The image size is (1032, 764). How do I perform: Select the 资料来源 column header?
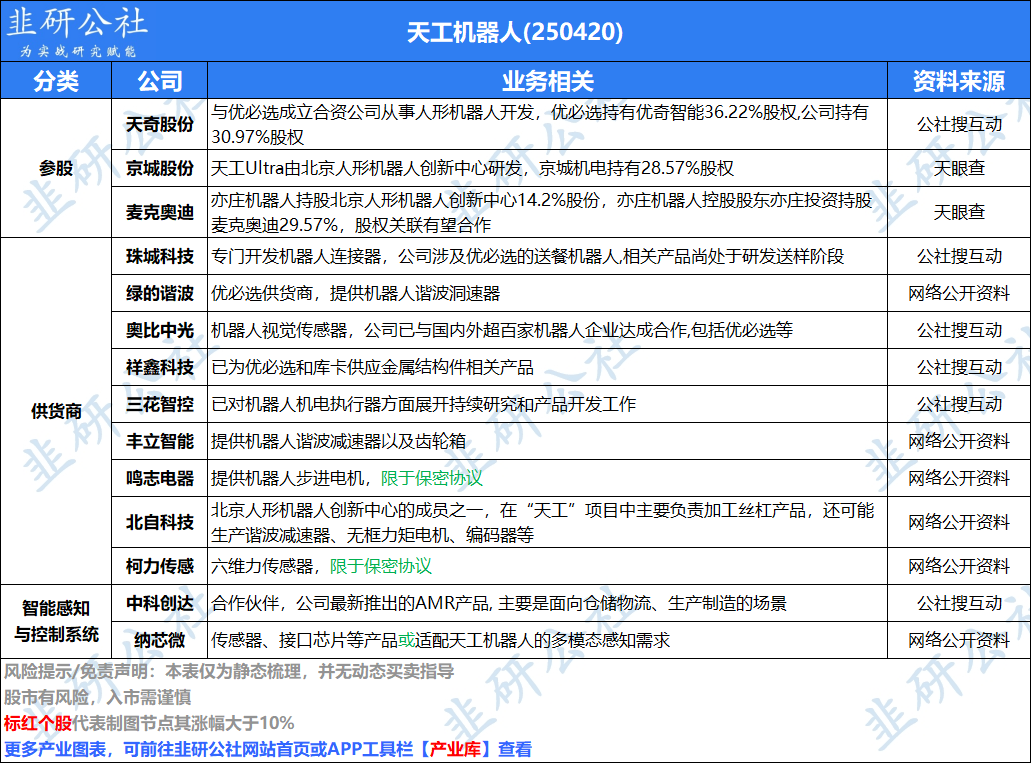[959, 81]
